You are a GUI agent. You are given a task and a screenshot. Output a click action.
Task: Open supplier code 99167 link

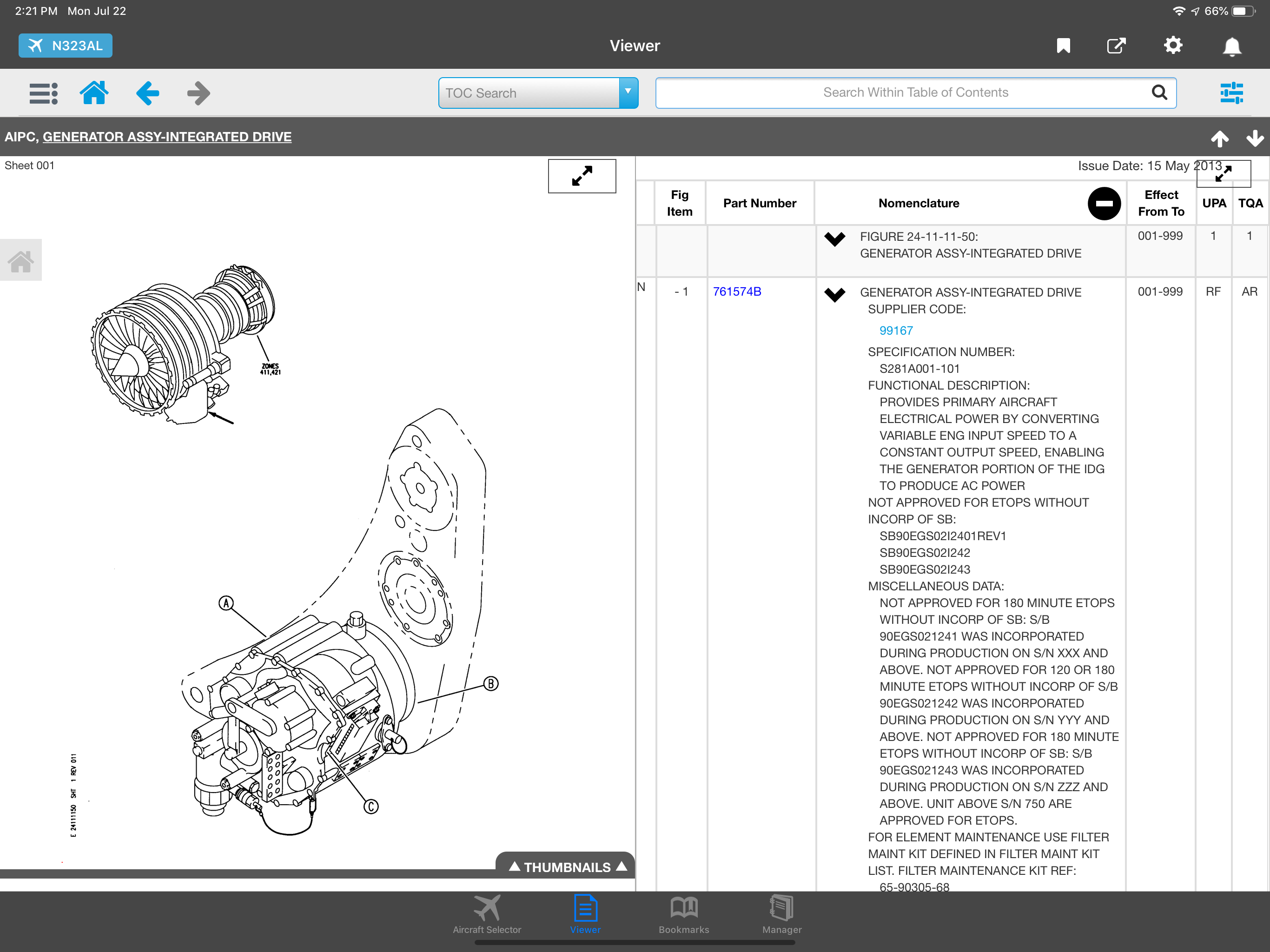pos(896,331)
